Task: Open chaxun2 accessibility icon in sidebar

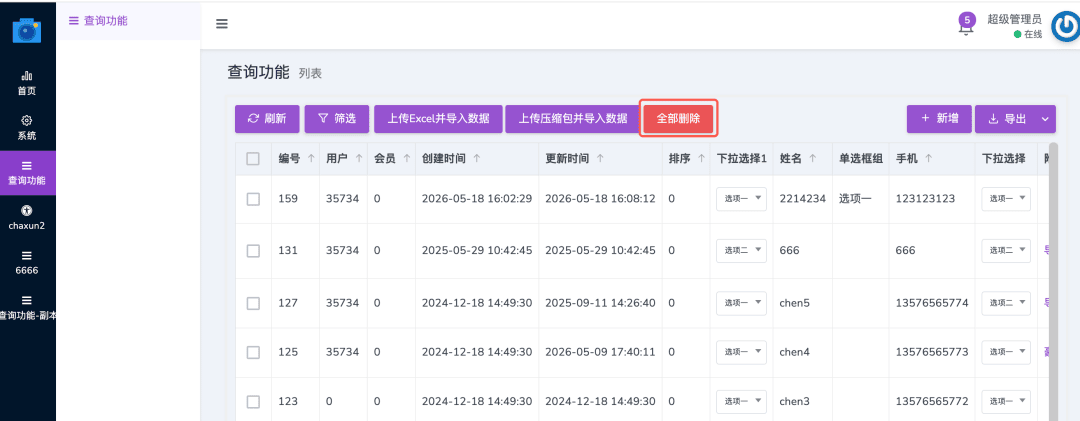Action: (27, 210)
